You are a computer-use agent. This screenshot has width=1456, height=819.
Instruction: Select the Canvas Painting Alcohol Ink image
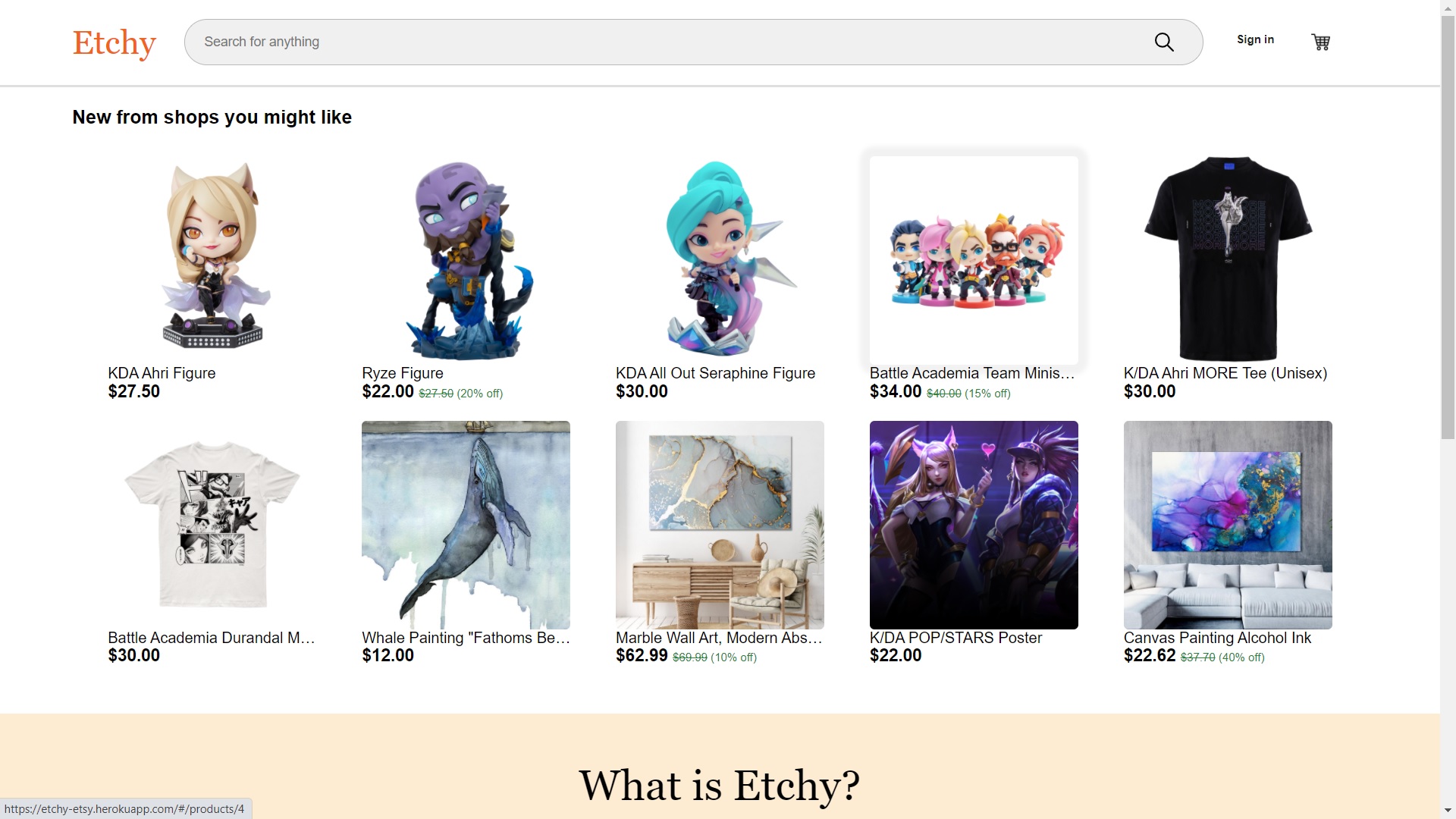click(x=1228, y=525)
